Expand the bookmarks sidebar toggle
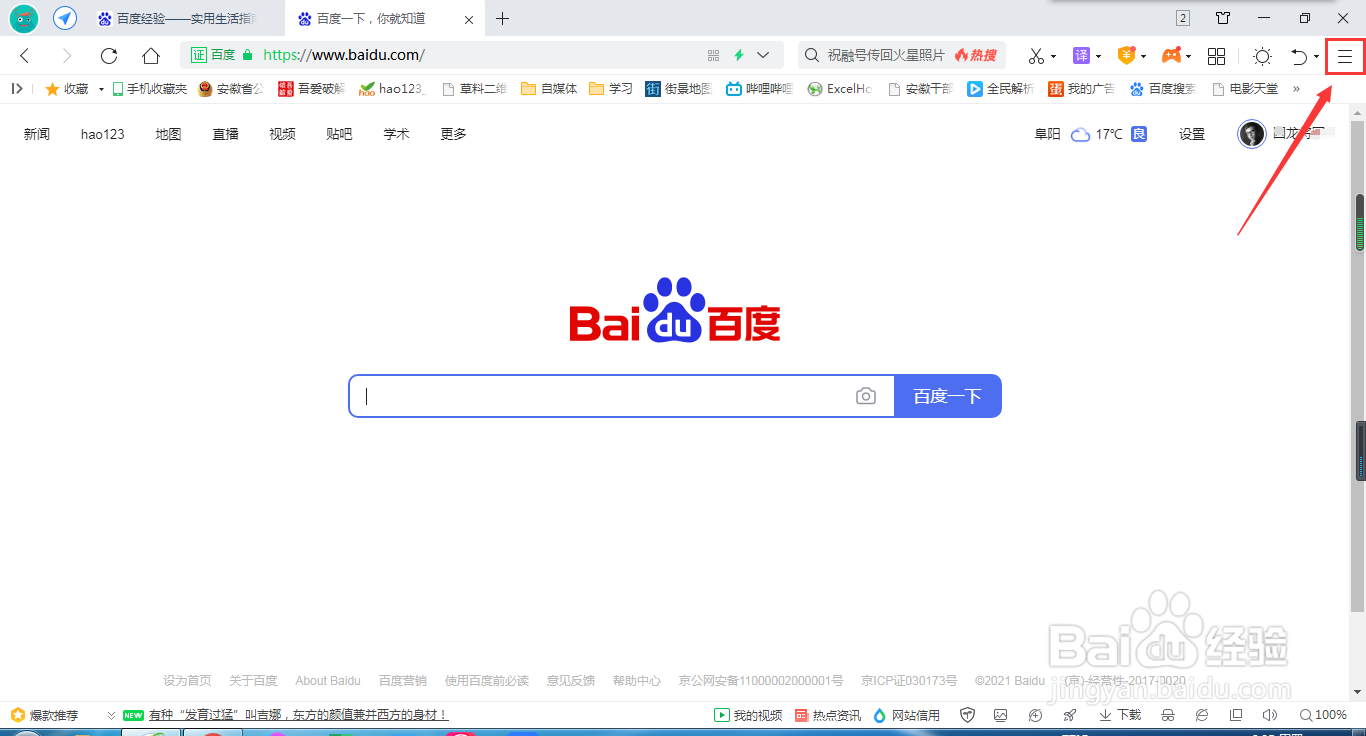This screenshot has width=1366, height=736. coord(17,88)
